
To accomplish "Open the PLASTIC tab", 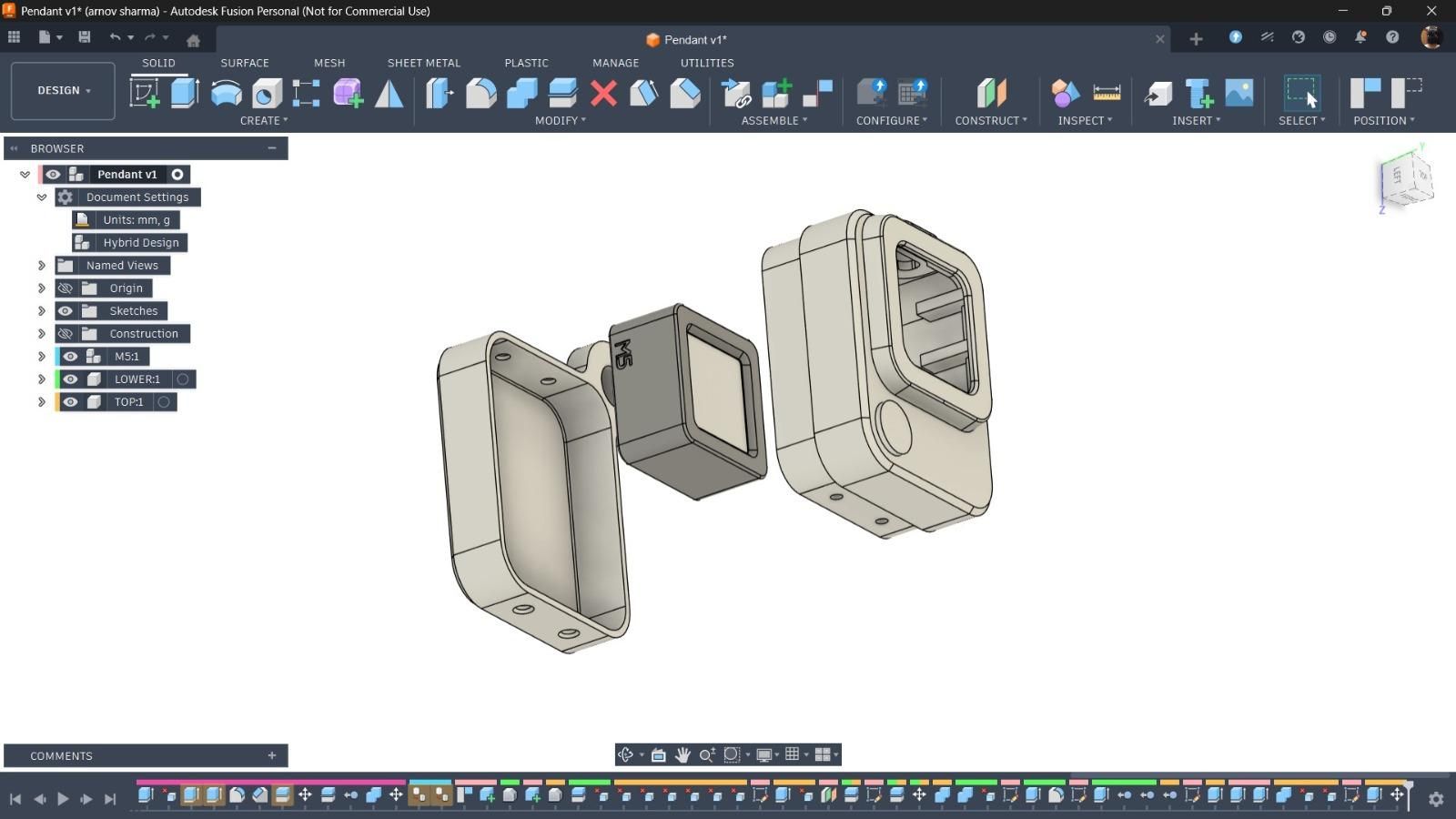I will coord(527,63).
